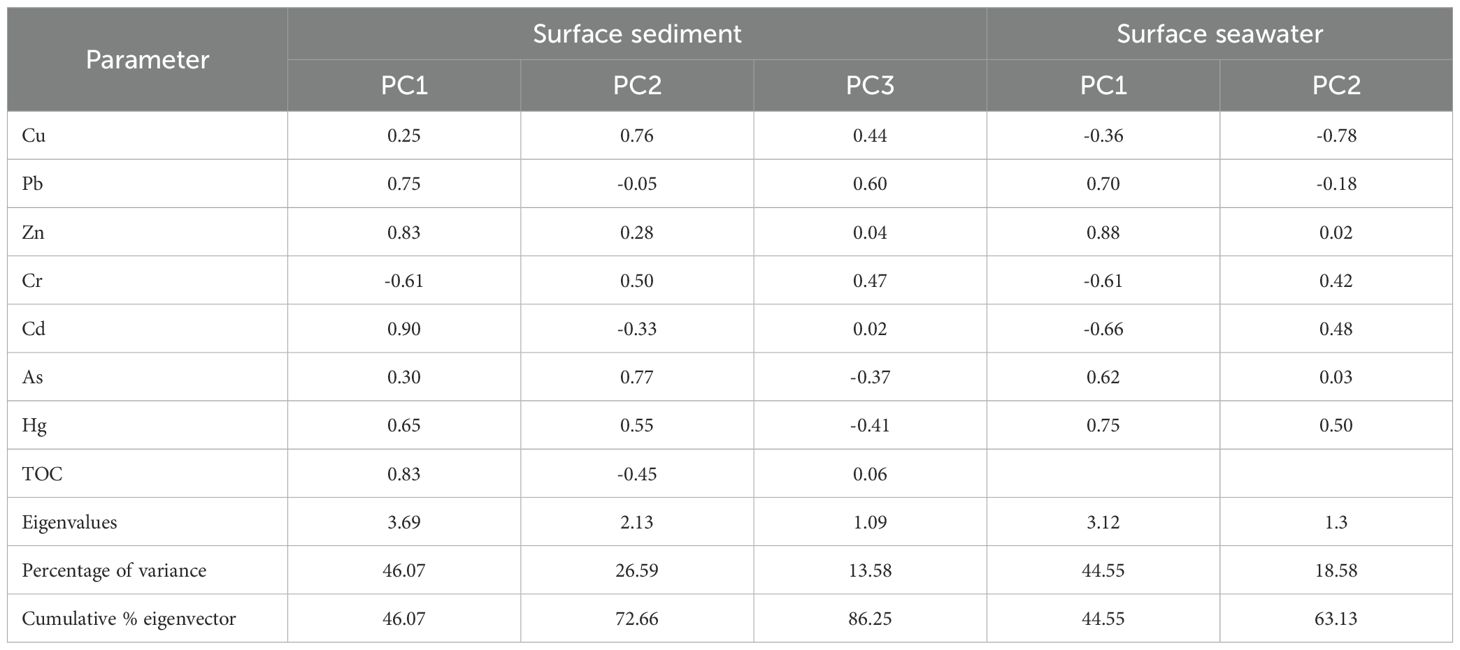Select the Cumulative % eigenvector label
The width and height of the screenshot is (1460, 650).
pos(129,619)
